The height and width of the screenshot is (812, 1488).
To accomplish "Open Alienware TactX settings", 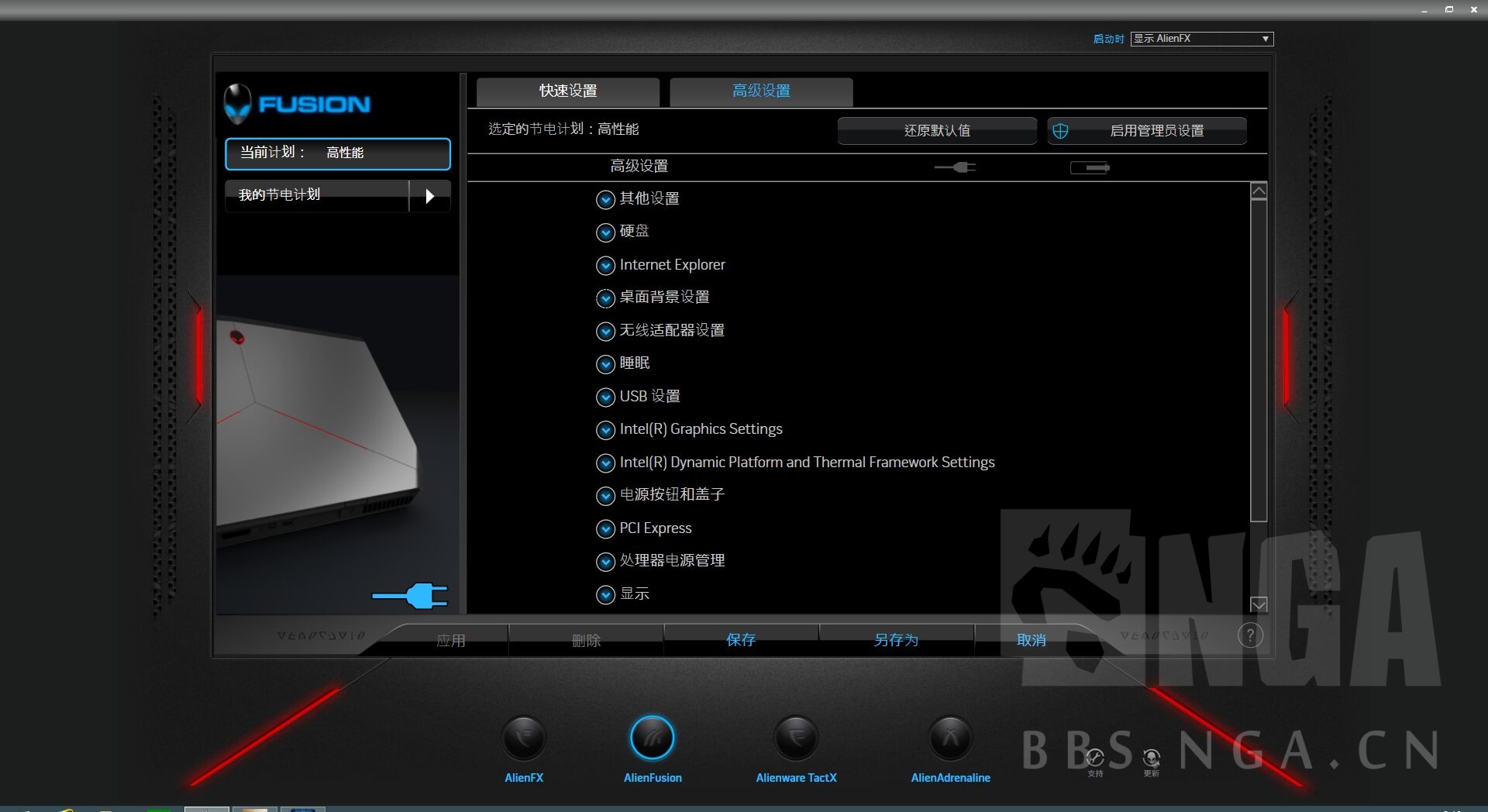I will 796,738.
